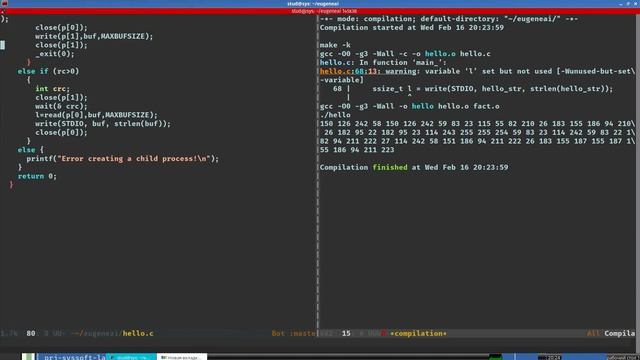640x360 pixels.
Task: Click the 'All' position indicator in compilation mode line
Action: pyautogui.click(x=593, y=333)
